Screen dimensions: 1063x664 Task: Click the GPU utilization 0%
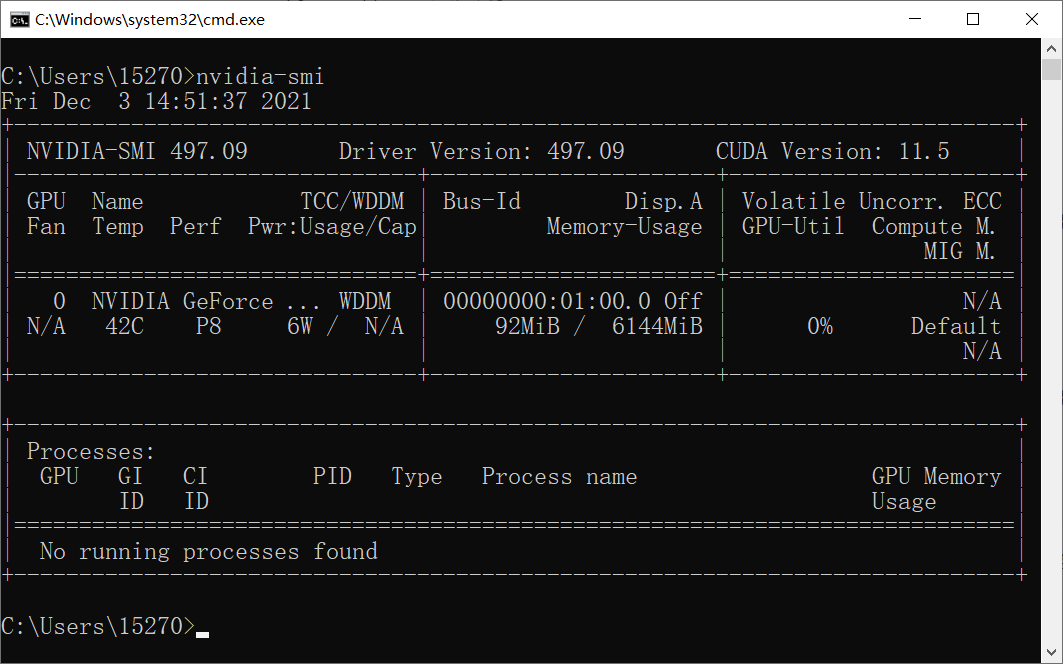point(820,326)
